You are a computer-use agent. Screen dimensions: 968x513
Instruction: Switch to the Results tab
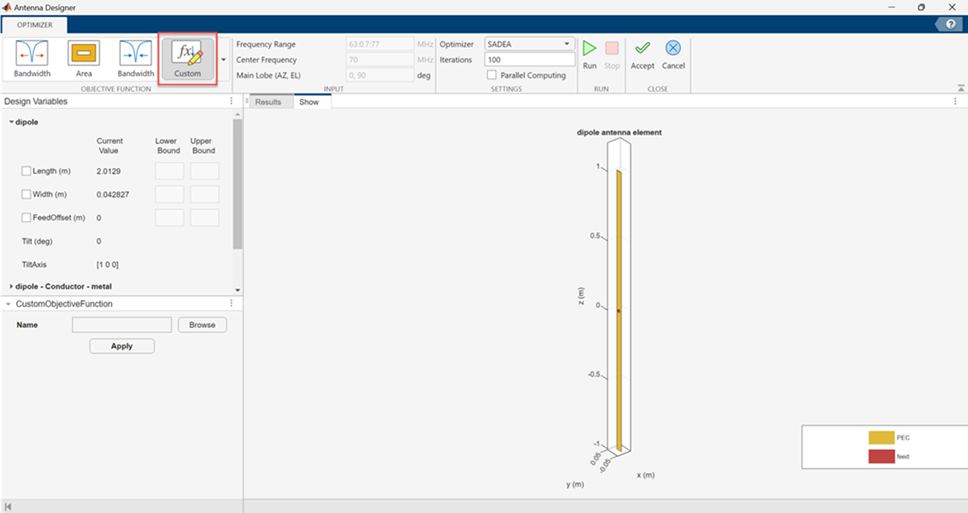268,102
